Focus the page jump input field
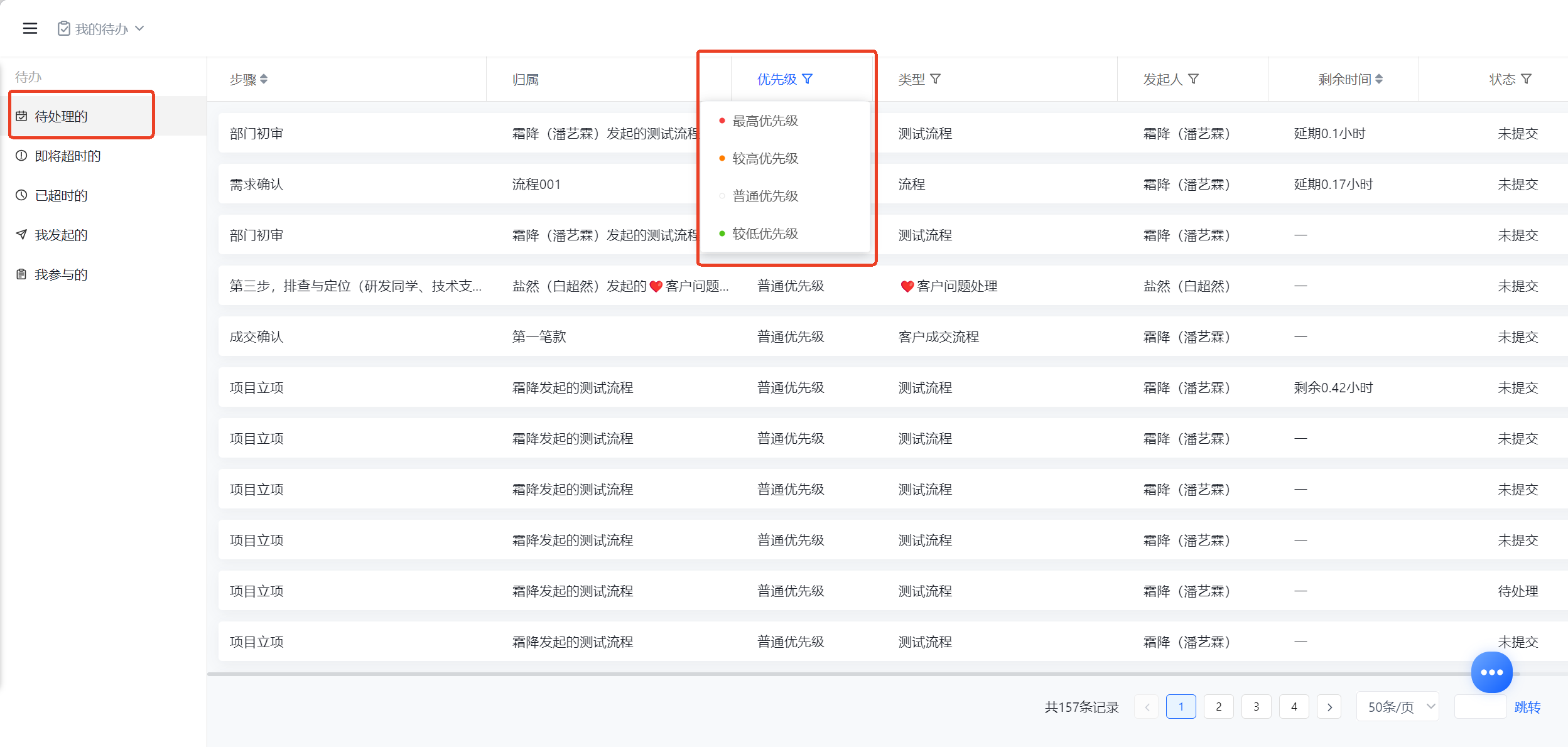Viewport: 1568px width, 747px height. pos(1480,707)
